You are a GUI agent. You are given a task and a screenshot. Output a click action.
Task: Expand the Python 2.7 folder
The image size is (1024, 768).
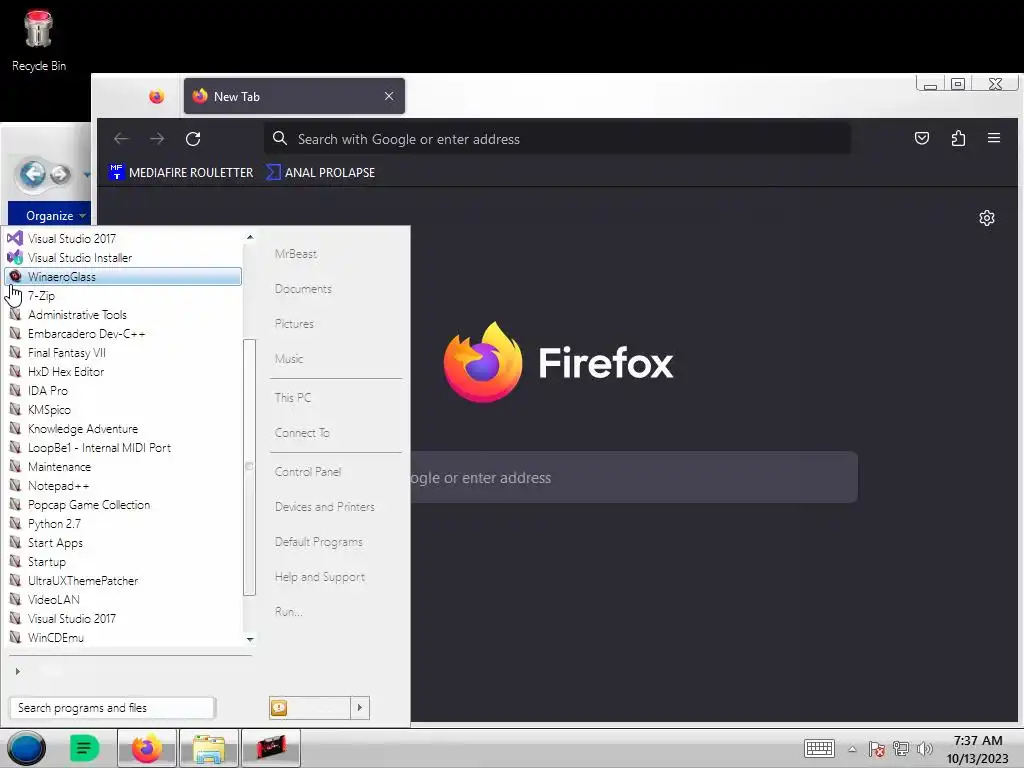click(123, 523)
